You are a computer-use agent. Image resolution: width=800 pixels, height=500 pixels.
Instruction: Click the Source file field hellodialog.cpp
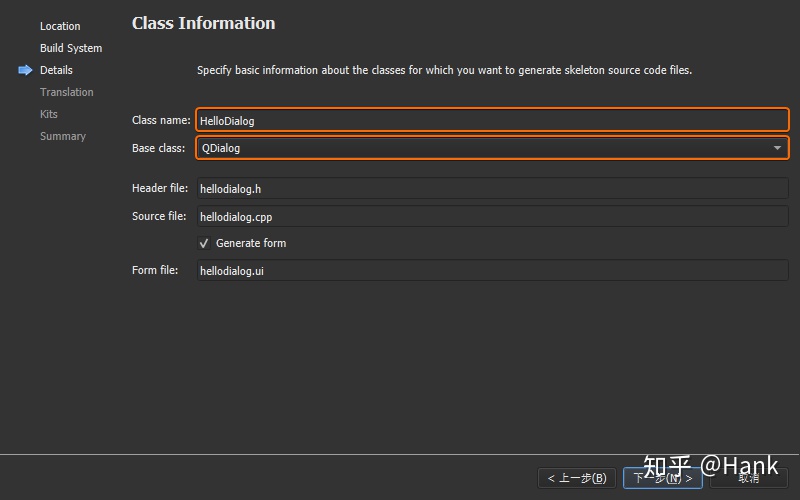(x=492, y=216)
